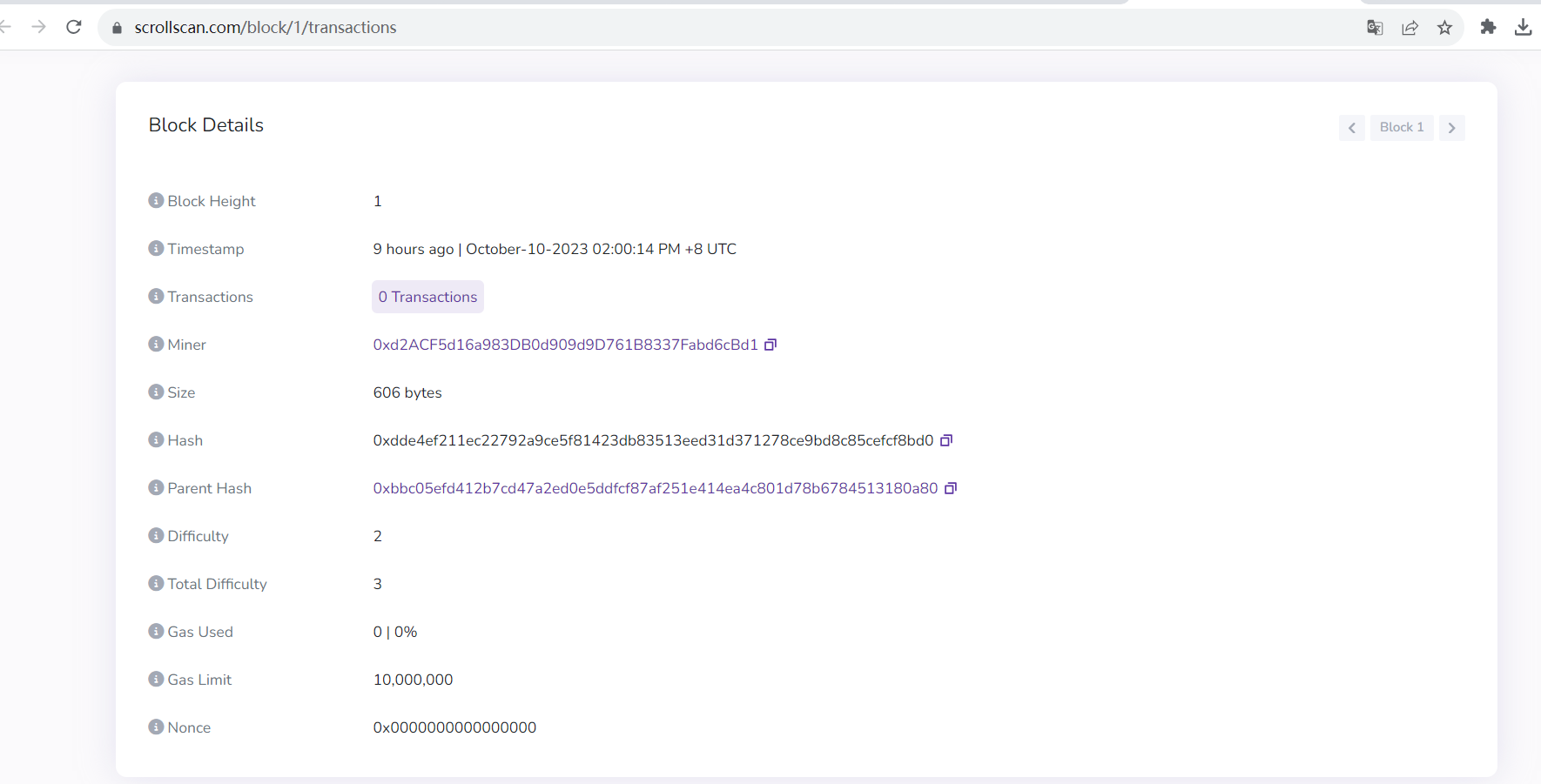Focus the address bar URL
This screenshot has height=784, width=1541.
(x=266, y=28)
